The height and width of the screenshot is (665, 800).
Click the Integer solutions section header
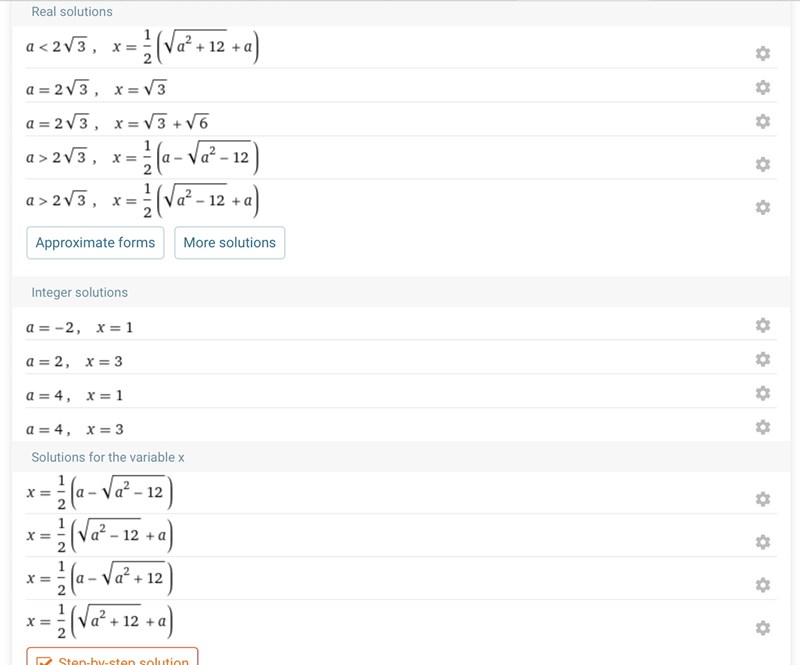tap(80, 293)
